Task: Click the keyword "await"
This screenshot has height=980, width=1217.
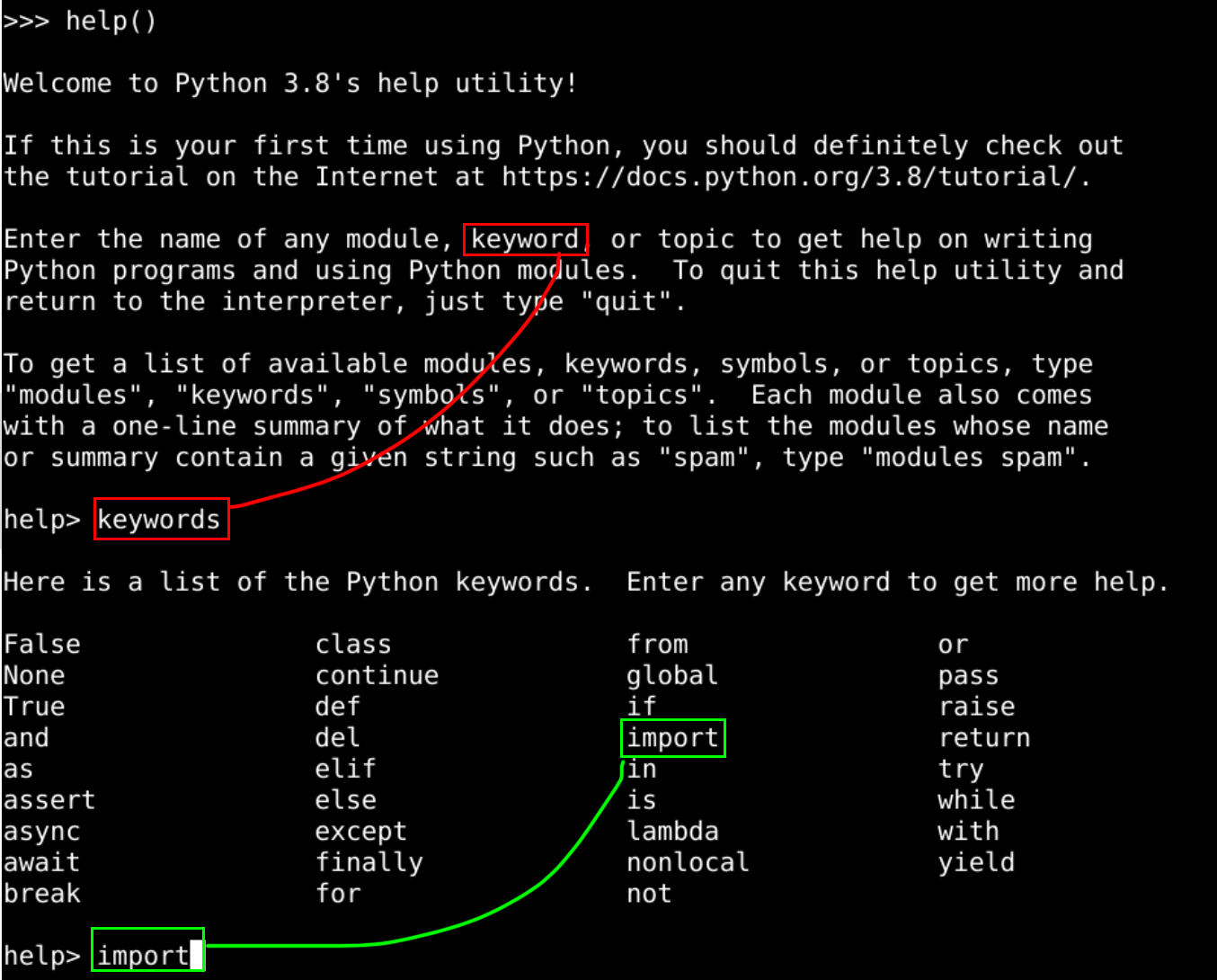Action: tap(42, 863)
